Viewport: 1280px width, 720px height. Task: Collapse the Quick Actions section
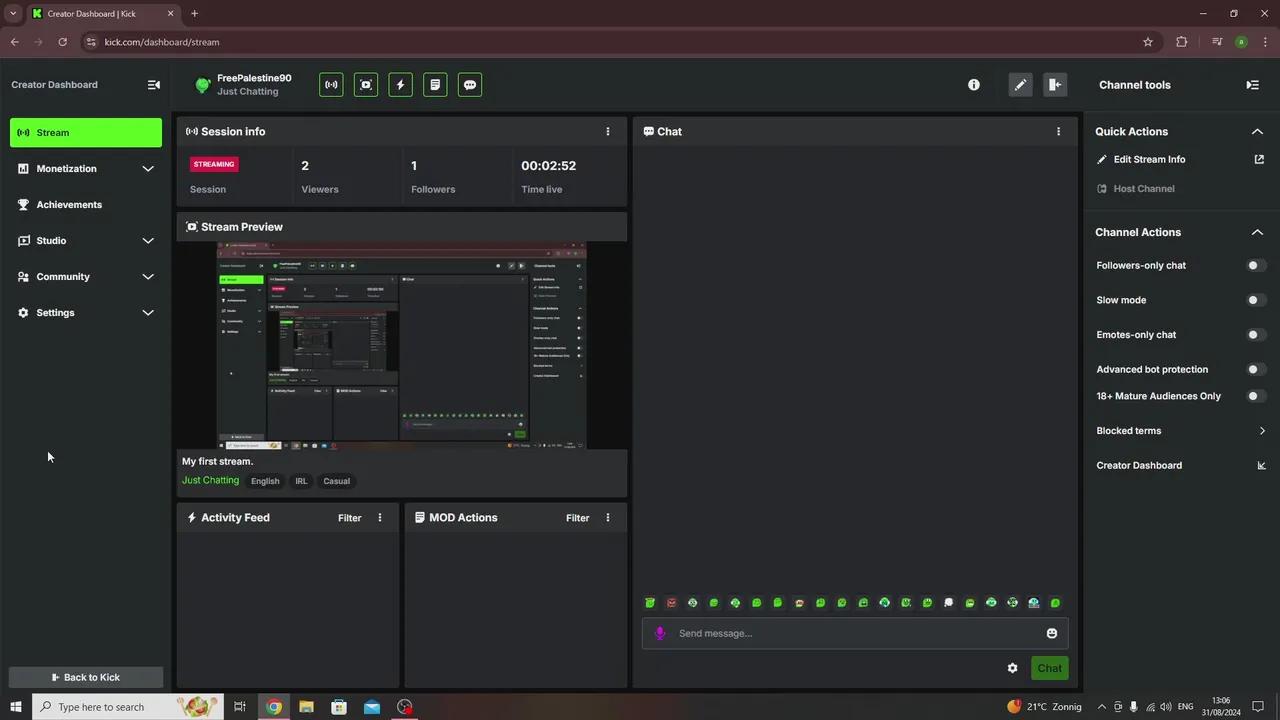(x=1257, y=131)
